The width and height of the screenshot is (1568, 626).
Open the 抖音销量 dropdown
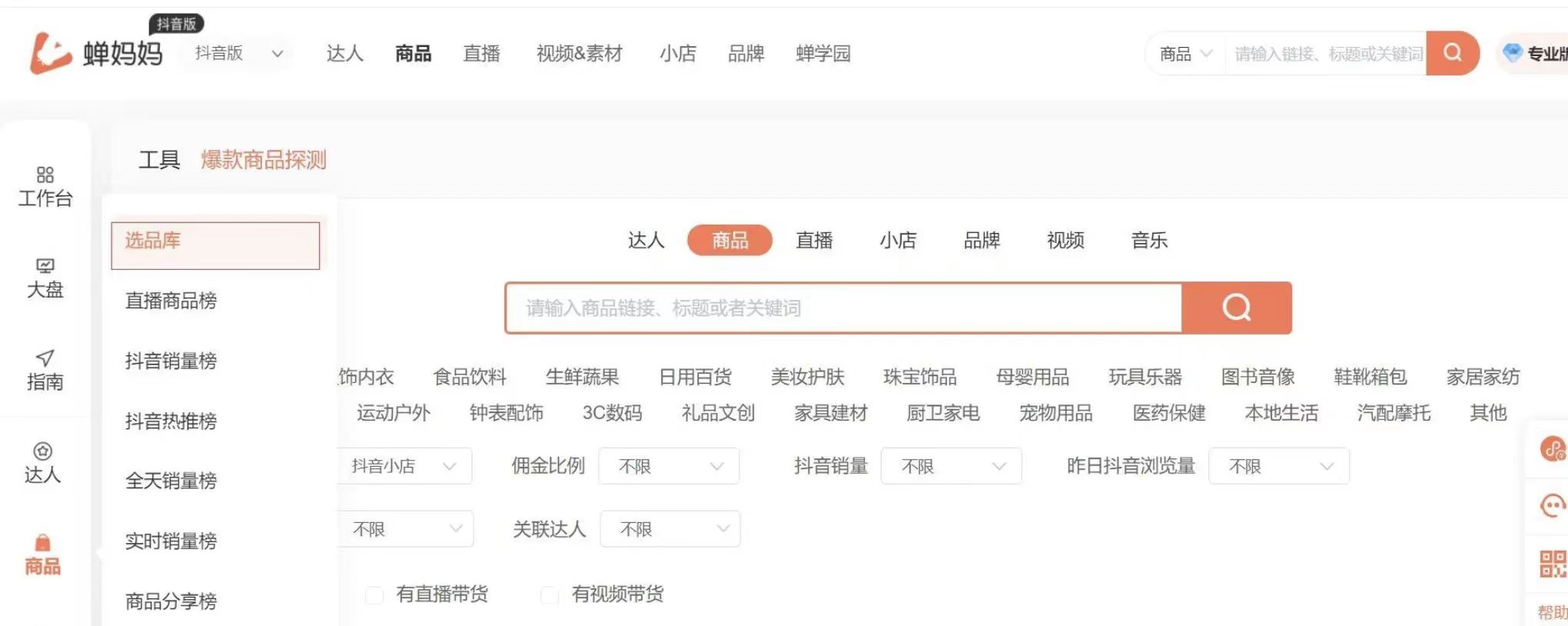(x=952, y=466)
